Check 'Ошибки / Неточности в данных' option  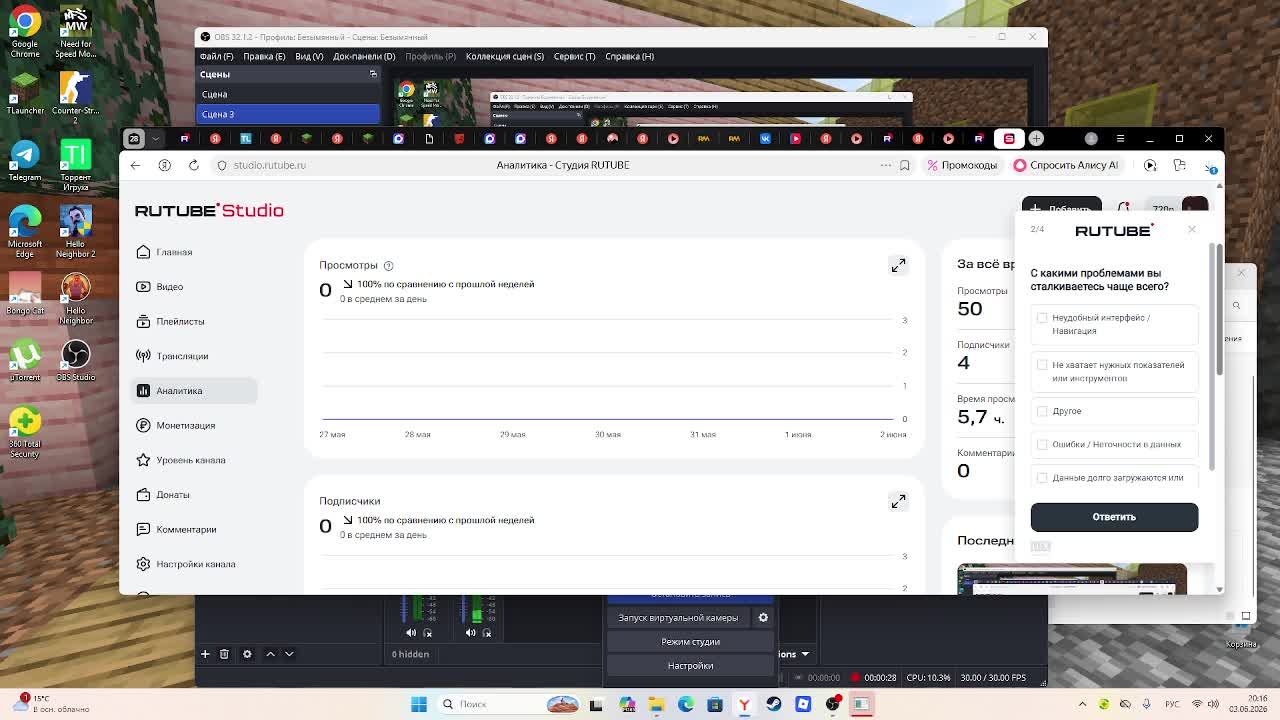click(1042, 444)
